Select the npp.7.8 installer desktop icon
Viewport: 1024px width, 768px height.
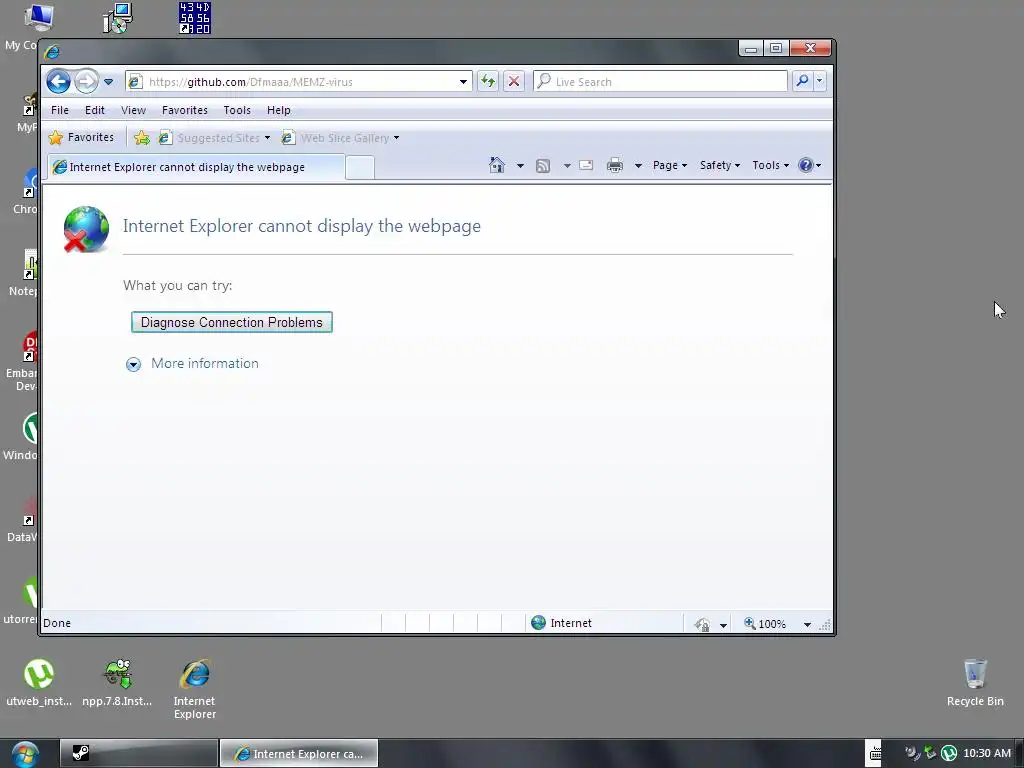(x=118, y=683)
